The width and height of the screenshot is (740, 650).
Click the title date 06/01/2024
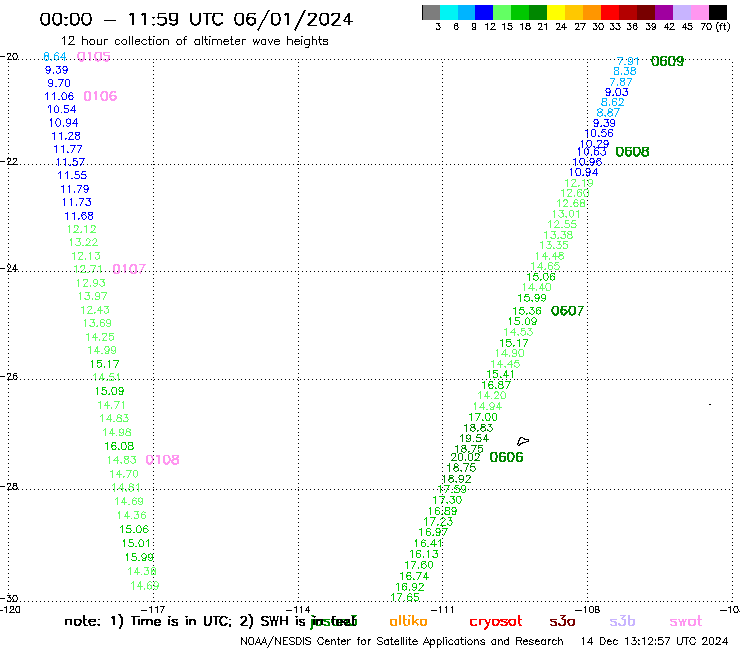[x=293, y=20]
